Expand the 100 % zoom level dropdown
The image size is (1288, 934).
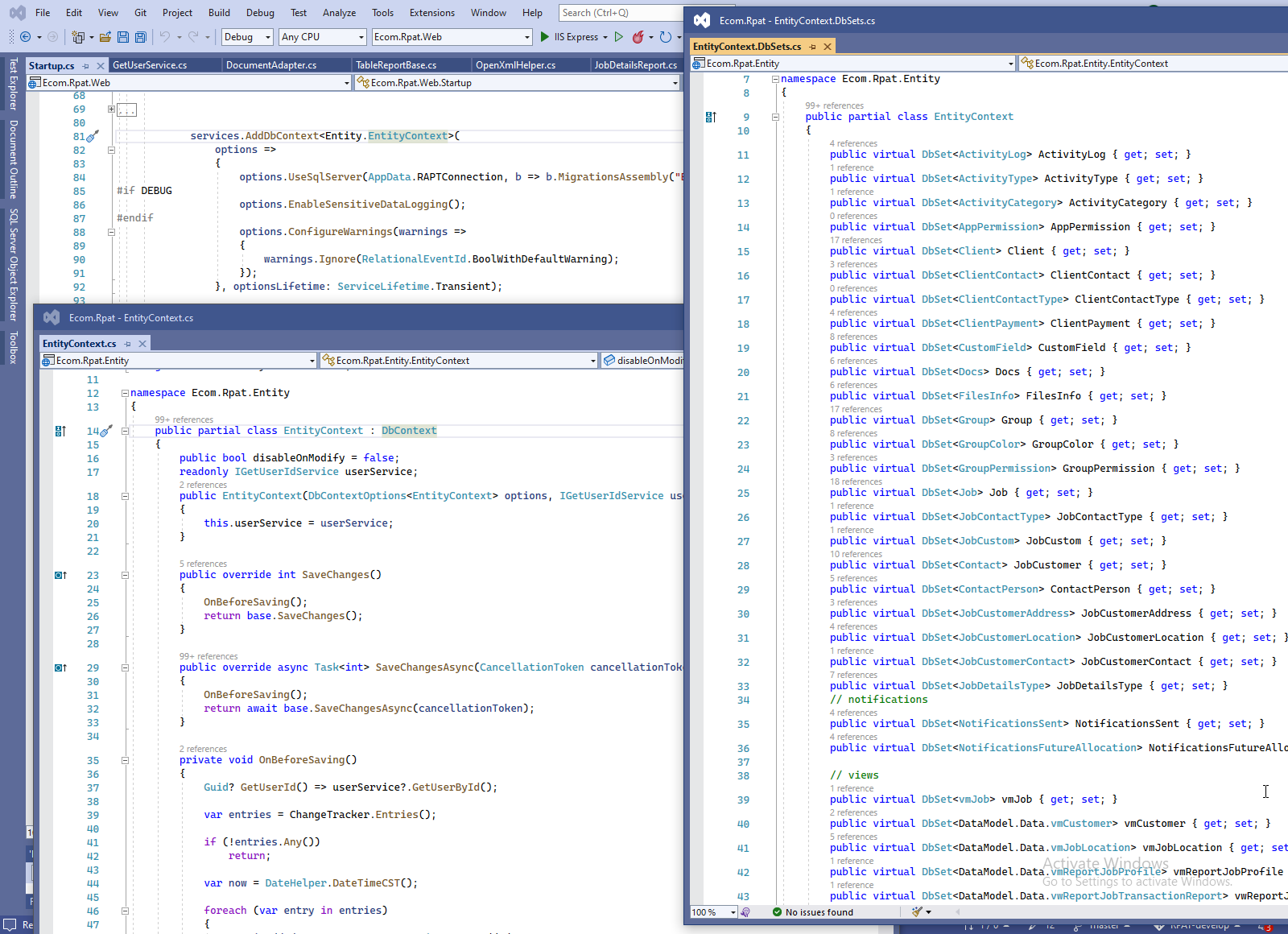pyautogui.click(x=733, y=912)
